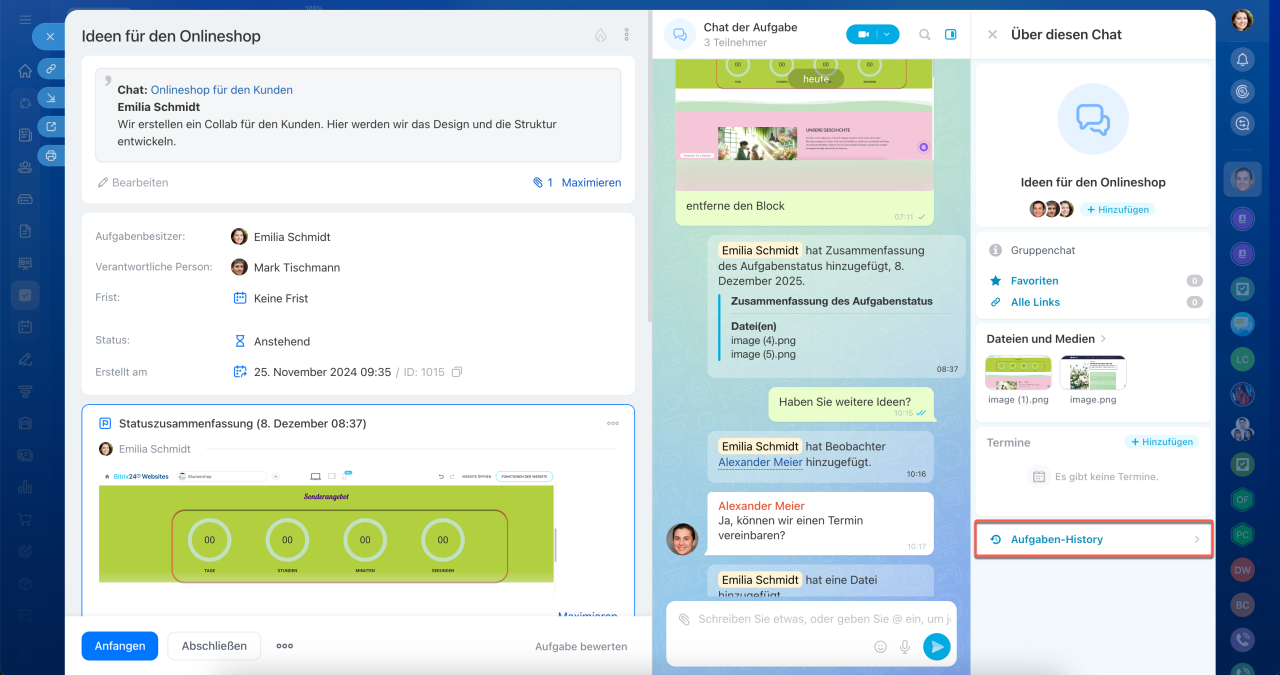The height and width of the screenshot is (675, 1280).
Task: Start a video call in task chat
Action: (862, 34)
